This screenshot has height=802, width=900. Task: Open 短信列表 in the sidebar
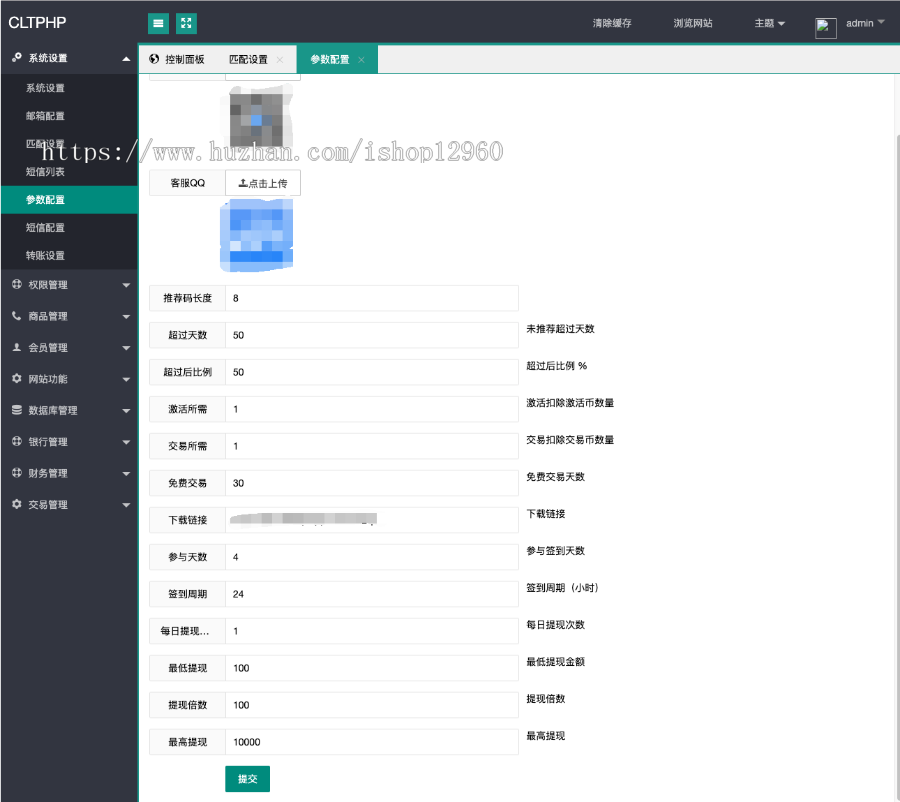(69, 172)
